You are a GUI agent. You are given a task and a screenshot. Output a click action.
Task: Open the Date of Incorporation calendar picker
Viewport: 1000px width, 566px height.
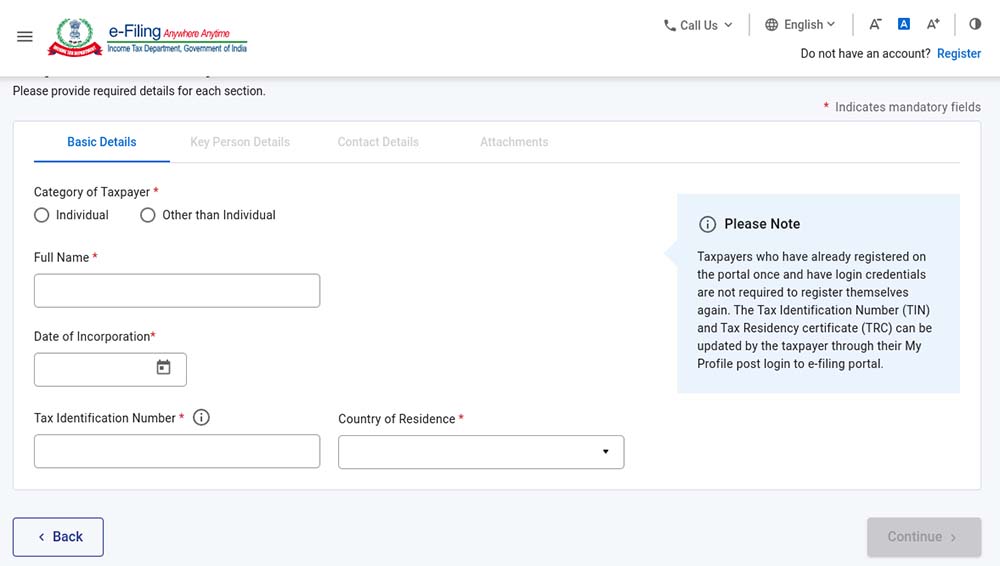click(163, 368)
